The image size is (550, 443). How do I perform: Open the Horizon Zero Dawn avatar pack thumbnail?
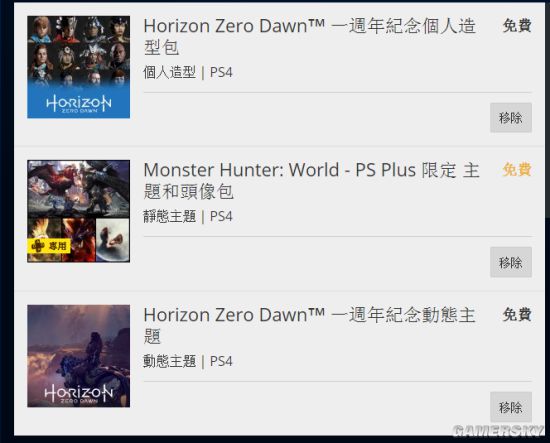pyautogui.click(x=79, y=67)
